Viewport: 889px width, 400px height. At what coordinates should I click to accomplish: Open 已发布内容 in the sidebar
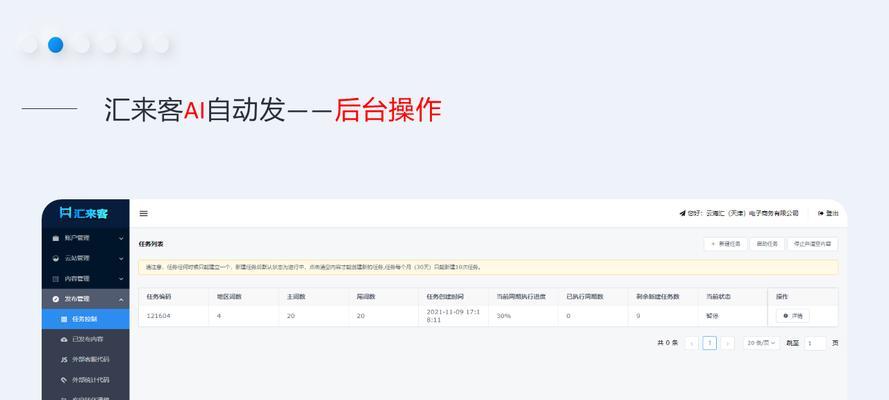(86, 339)
